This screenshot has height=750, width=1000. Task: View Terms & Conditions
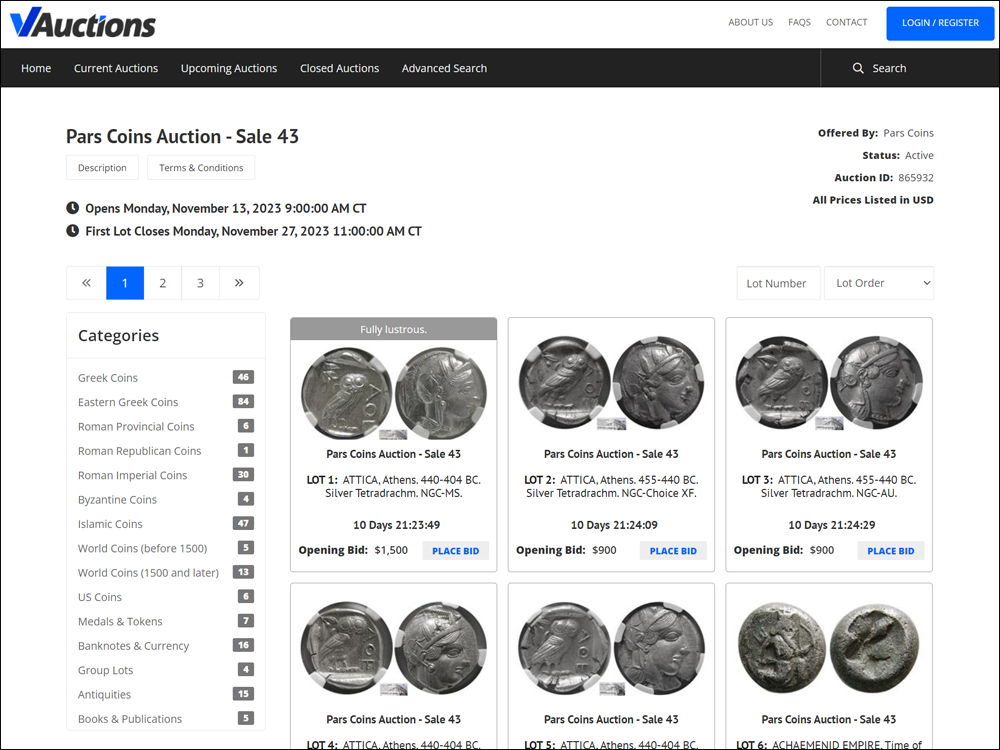coord(201,168)
